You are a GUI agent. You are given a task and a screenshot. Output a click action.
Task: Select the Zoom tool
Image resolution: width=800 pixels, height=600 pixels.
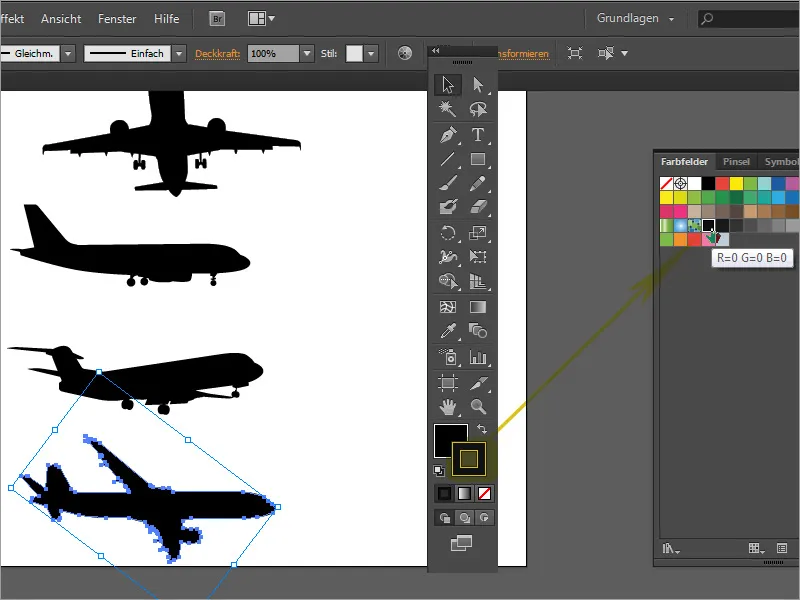pos(478,407)
